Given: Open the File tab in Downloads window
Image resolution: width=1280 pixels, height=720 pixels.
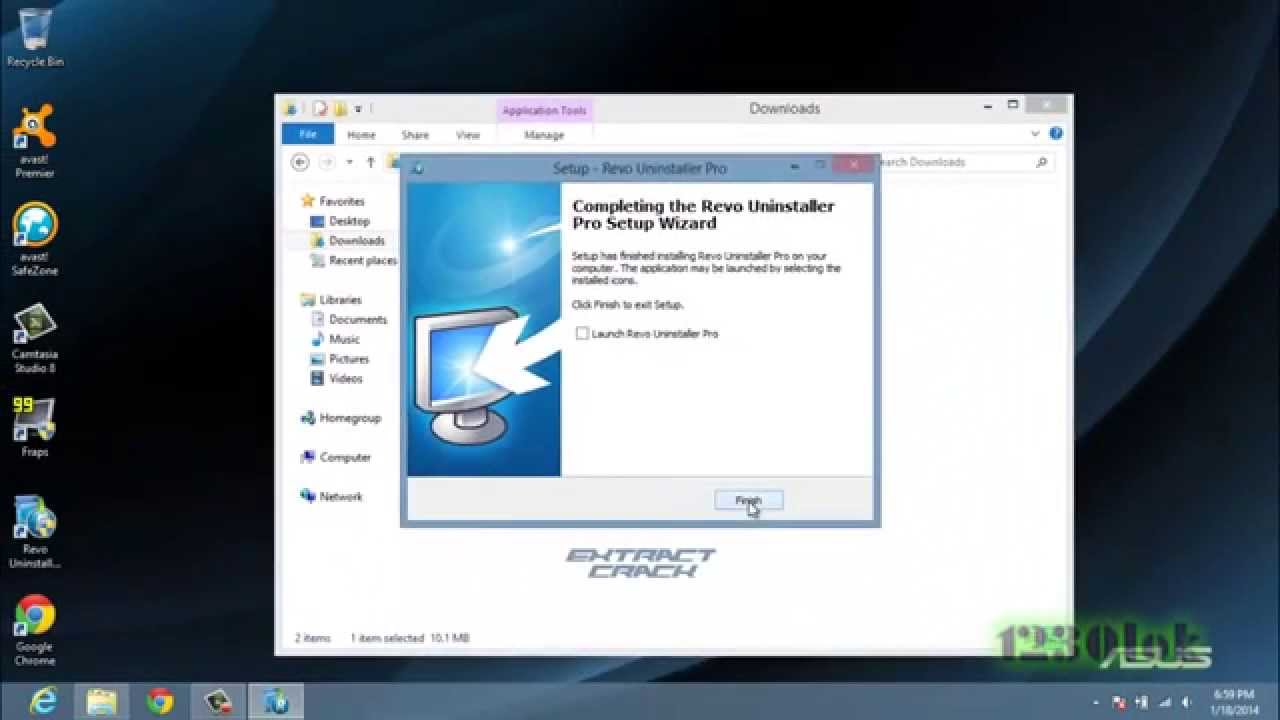Looking at the screenshot, I should point(308,135).
